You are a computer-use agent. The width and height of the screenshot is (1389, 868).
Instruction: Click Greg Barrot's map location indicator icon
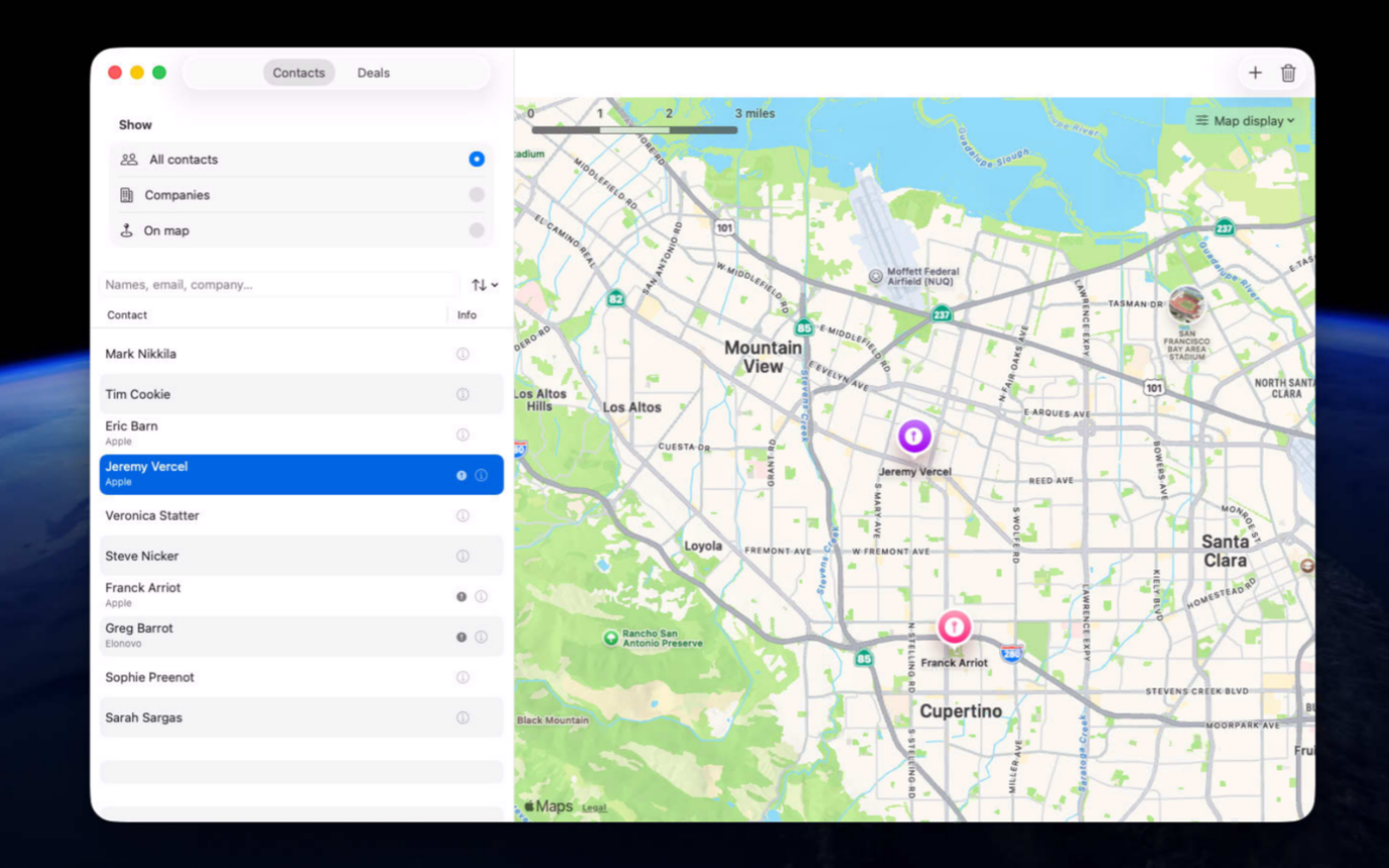point(461,637)
